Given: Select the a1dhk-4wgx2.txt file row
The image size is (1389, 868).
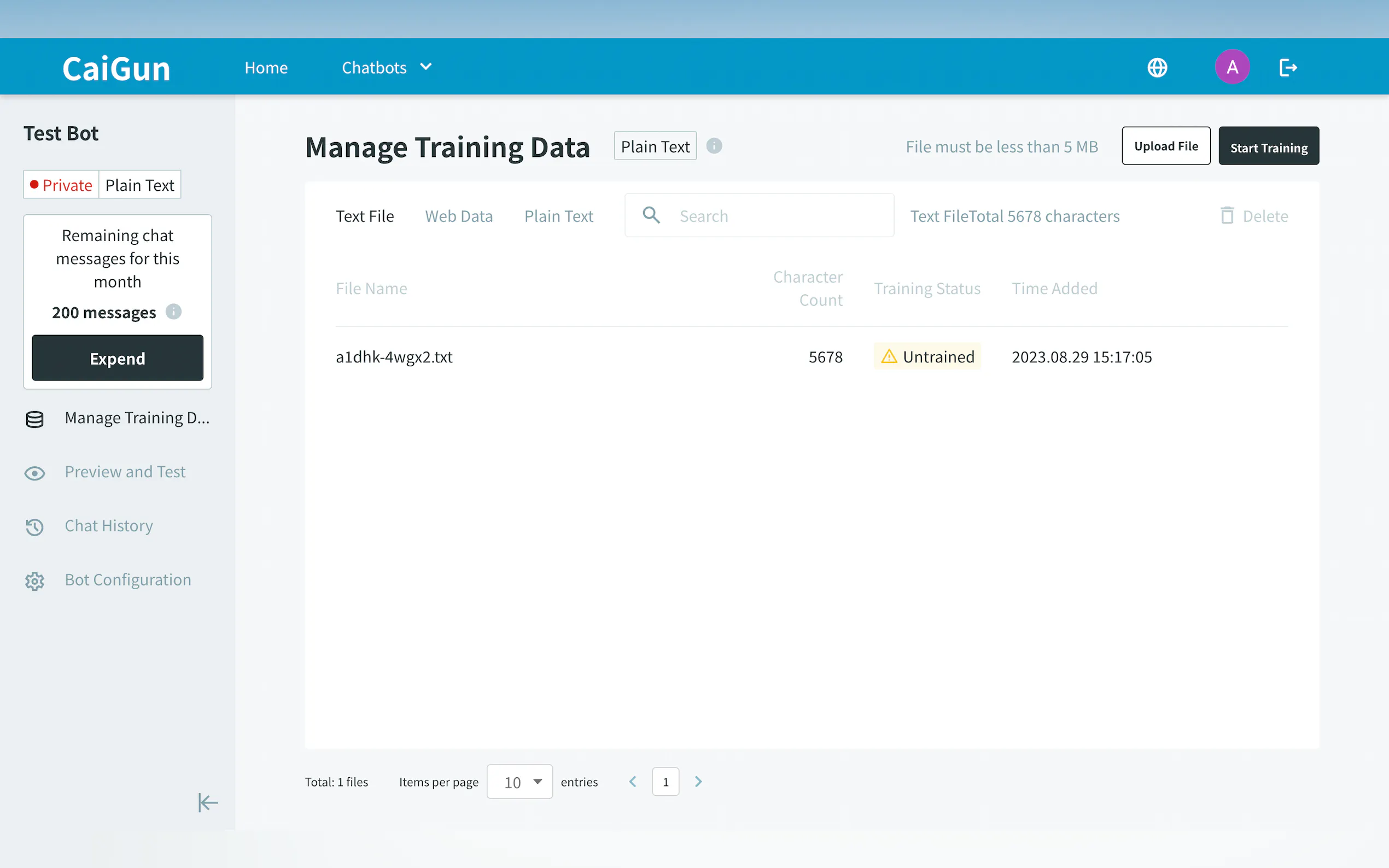Looking at the screenshot, I should pos(394,357).
